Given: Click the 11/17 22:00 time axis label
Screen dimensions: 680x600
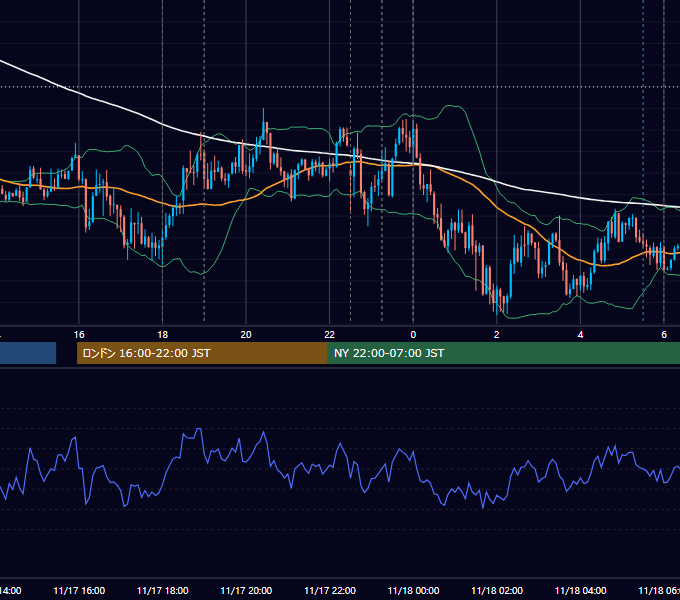Looking at the screenshot, I should [330, 590].
